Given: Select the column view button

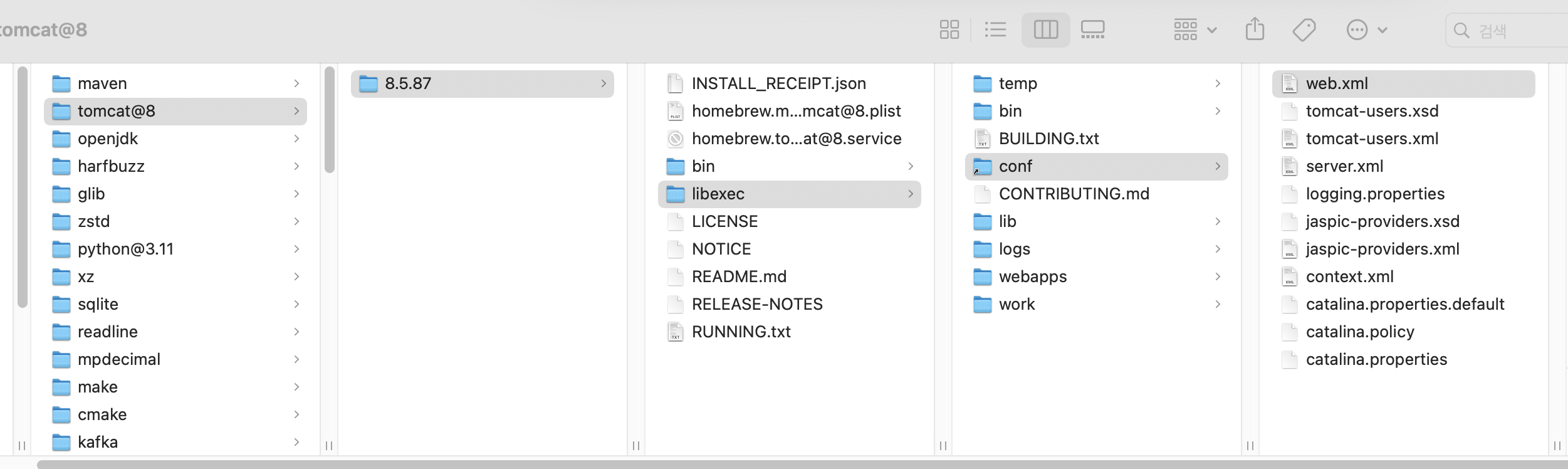Looking at the screenshot, I should coord(1045,29).
